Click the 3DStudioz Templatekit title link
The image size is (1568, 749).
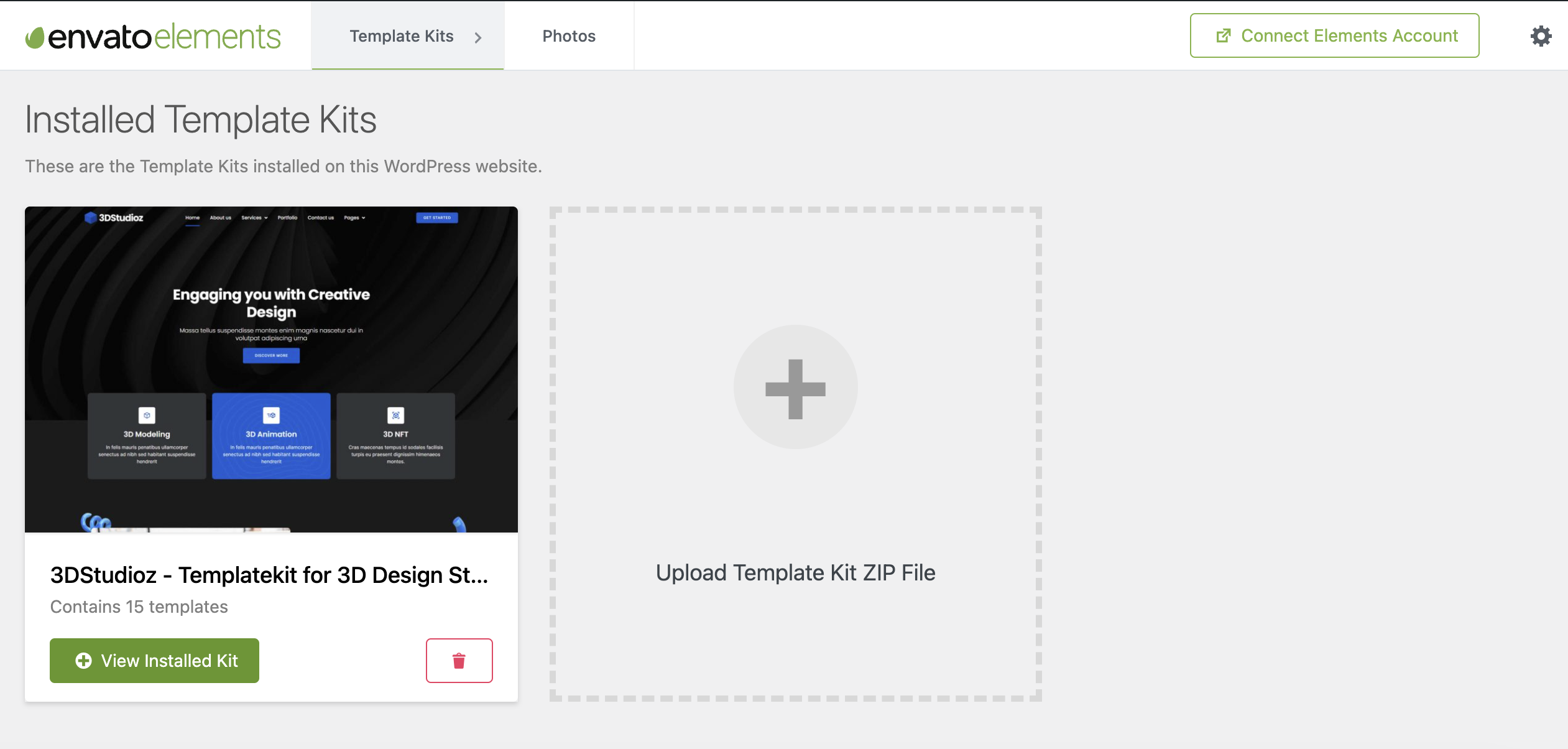(269, 575)
